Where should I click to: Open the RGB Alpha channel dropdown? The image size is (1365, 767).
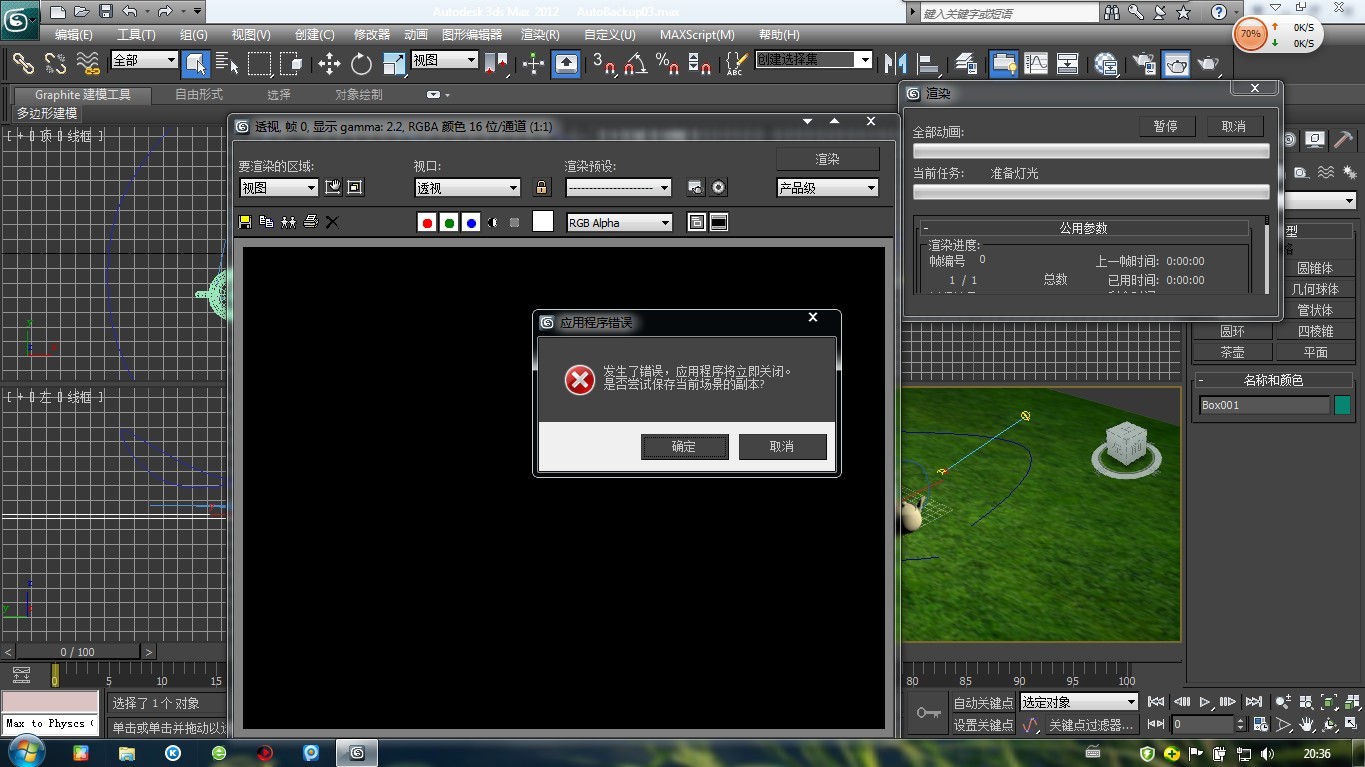(x=620, y=223)
